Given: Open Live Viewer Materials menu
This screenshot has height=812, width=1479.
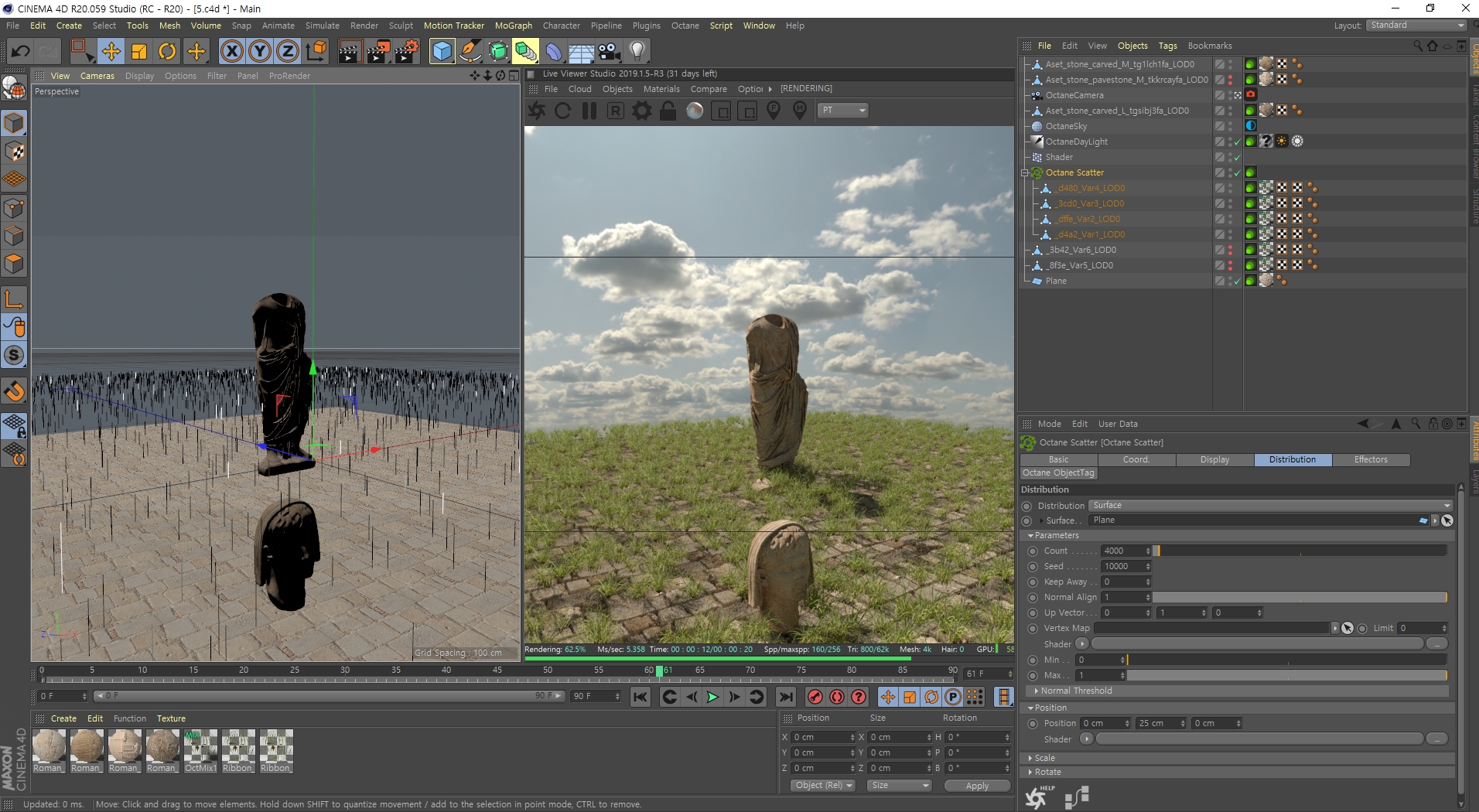Looking at the screenshot, I should [x=661, y=89].
